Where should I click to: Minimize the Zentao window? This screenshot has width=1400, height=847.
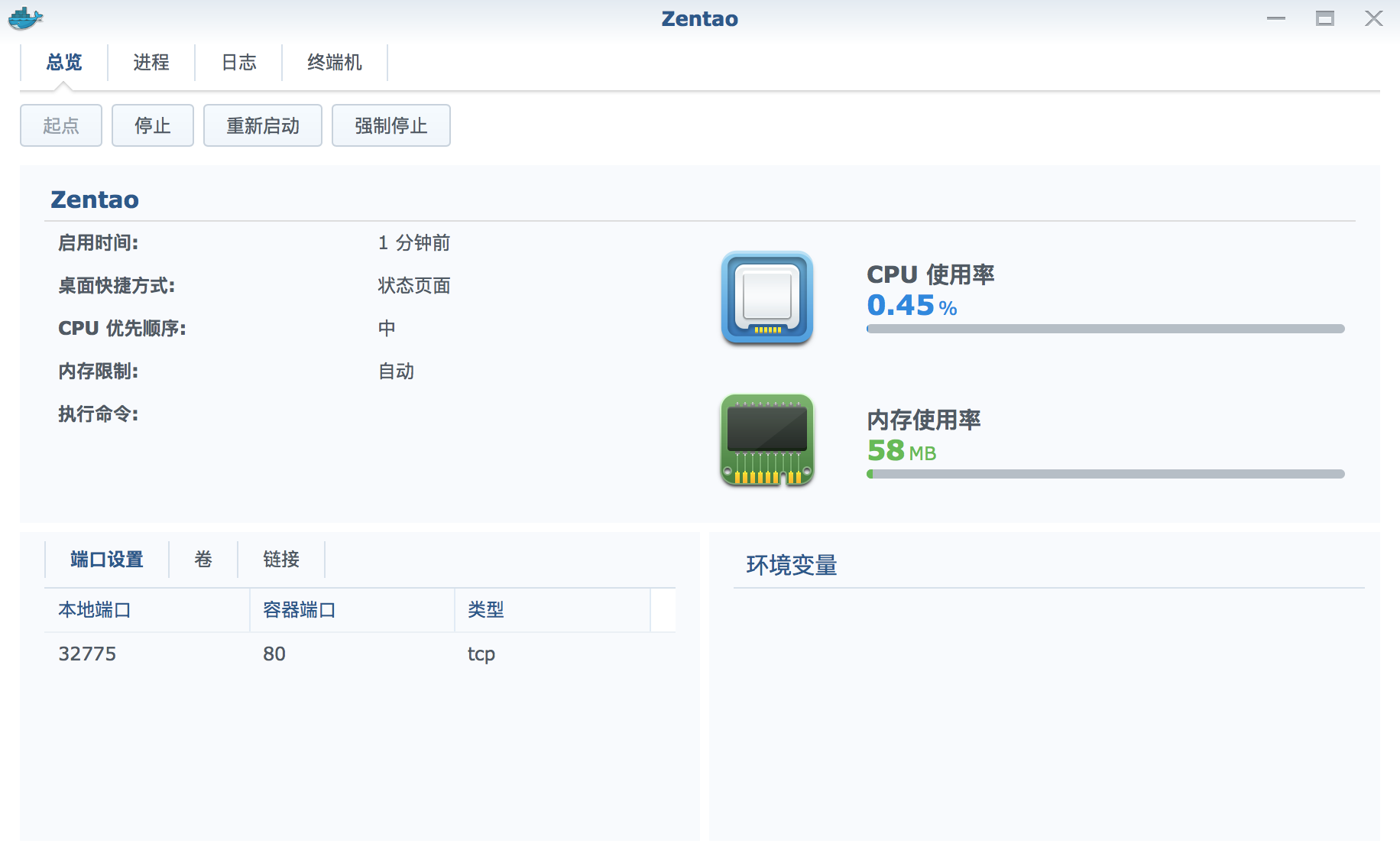1275,18
